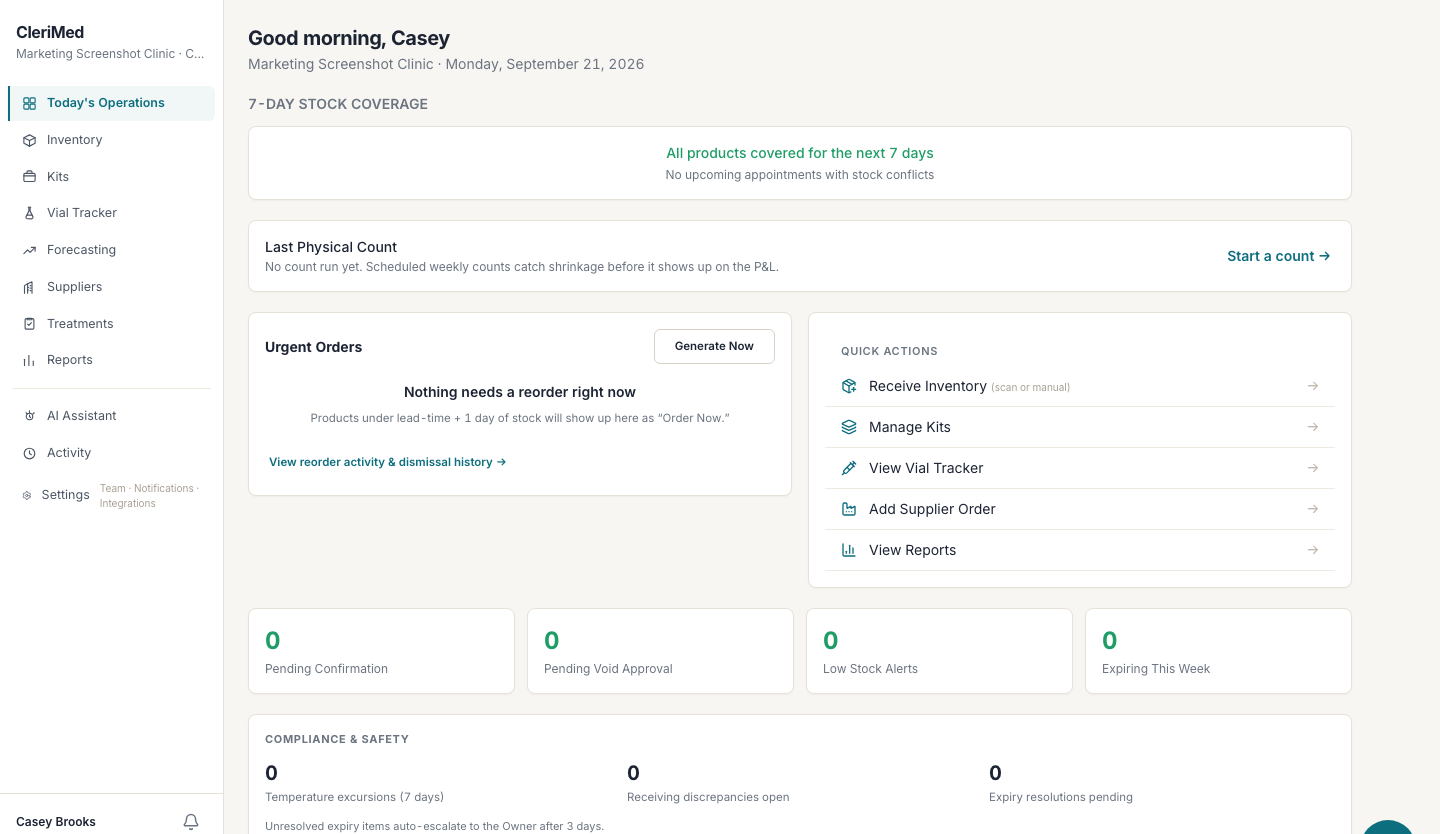This screenshot has width=1440, height=834.
Task: Click the Start a count link
Action: (x=1278, y=256)
